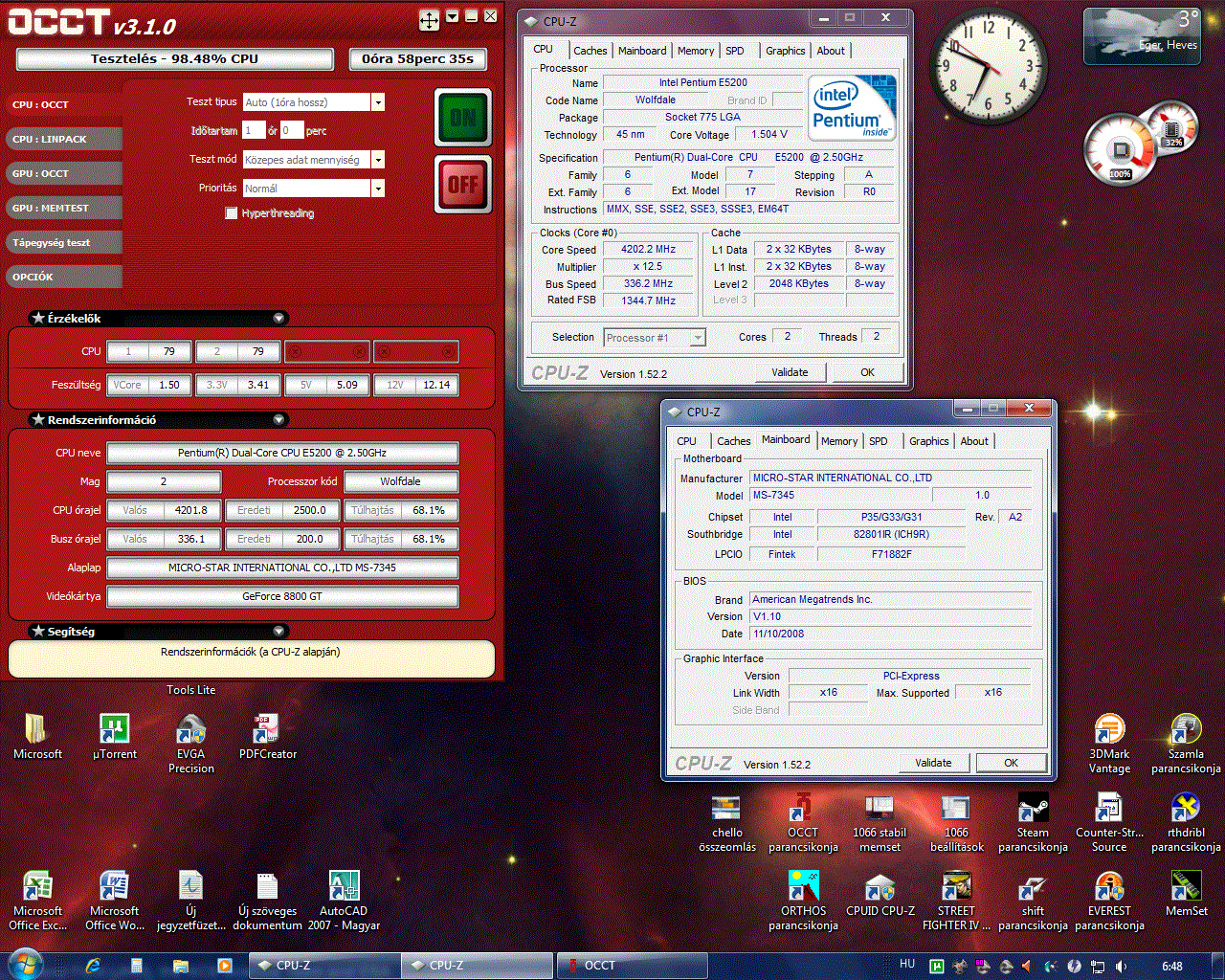Click Validate in the top CPU-Z window
Viewport: 1225px width, 980px height.
pos(790,372)
